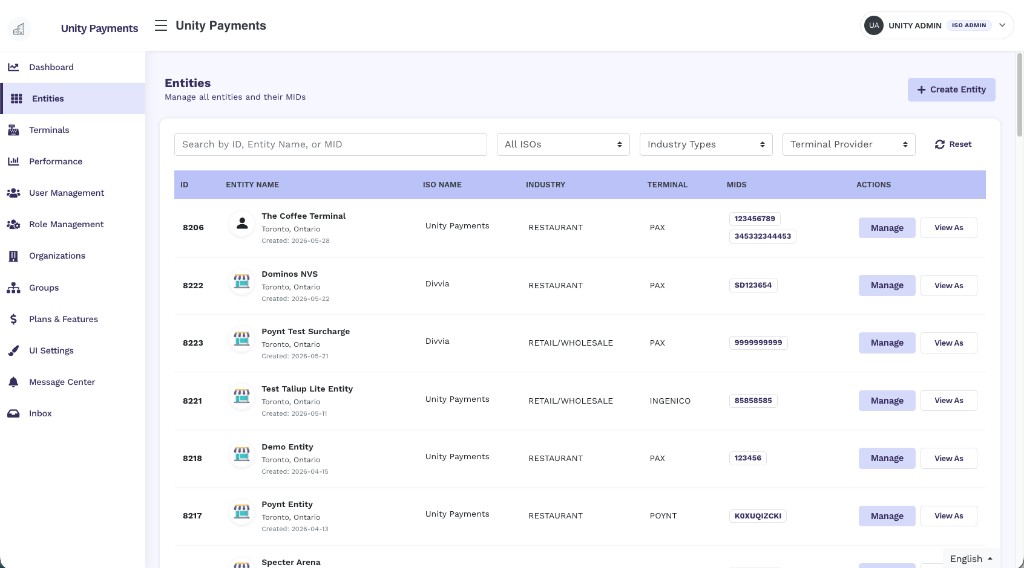Select Entities in the sidebar
The width and height of the screenshot is (1024, 568).
[x=48, y=99]
